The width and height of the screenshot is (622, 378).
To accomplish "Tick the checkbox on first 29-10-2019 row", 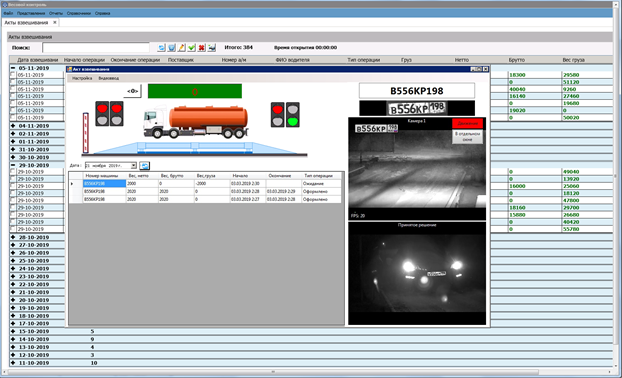I will tap(13, 172).
